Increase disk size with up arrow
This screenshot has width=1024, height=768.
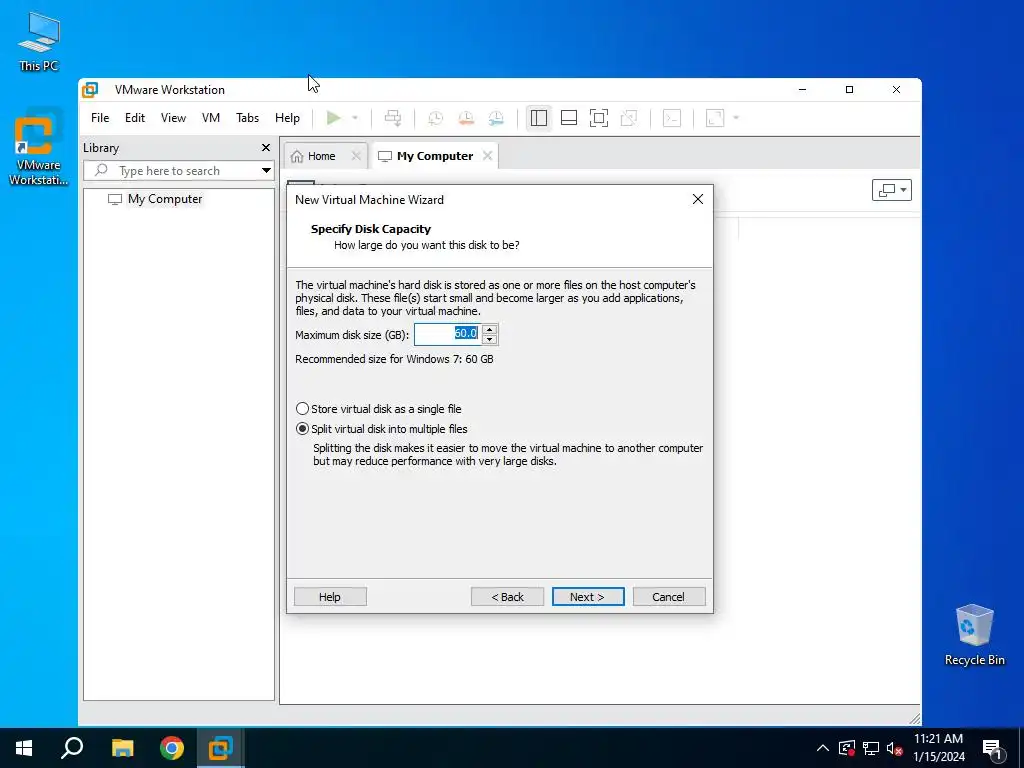coord(490,329)
